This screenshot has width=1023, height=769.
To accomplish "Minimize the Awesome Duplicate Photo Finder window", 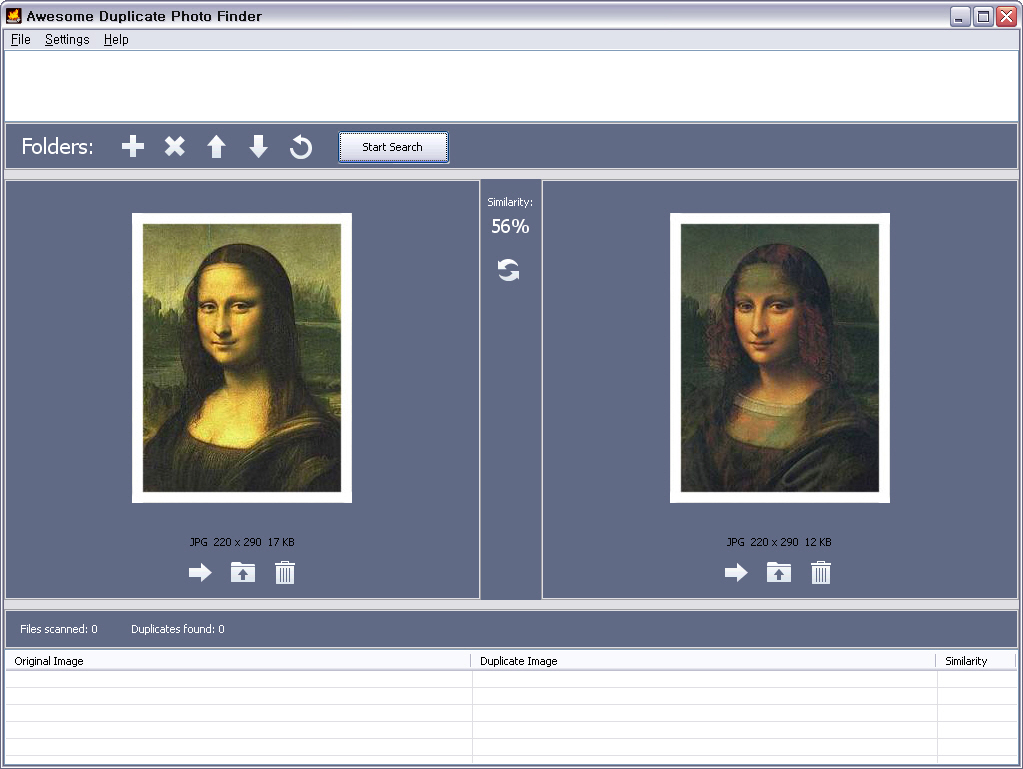I will coord(960,16).
